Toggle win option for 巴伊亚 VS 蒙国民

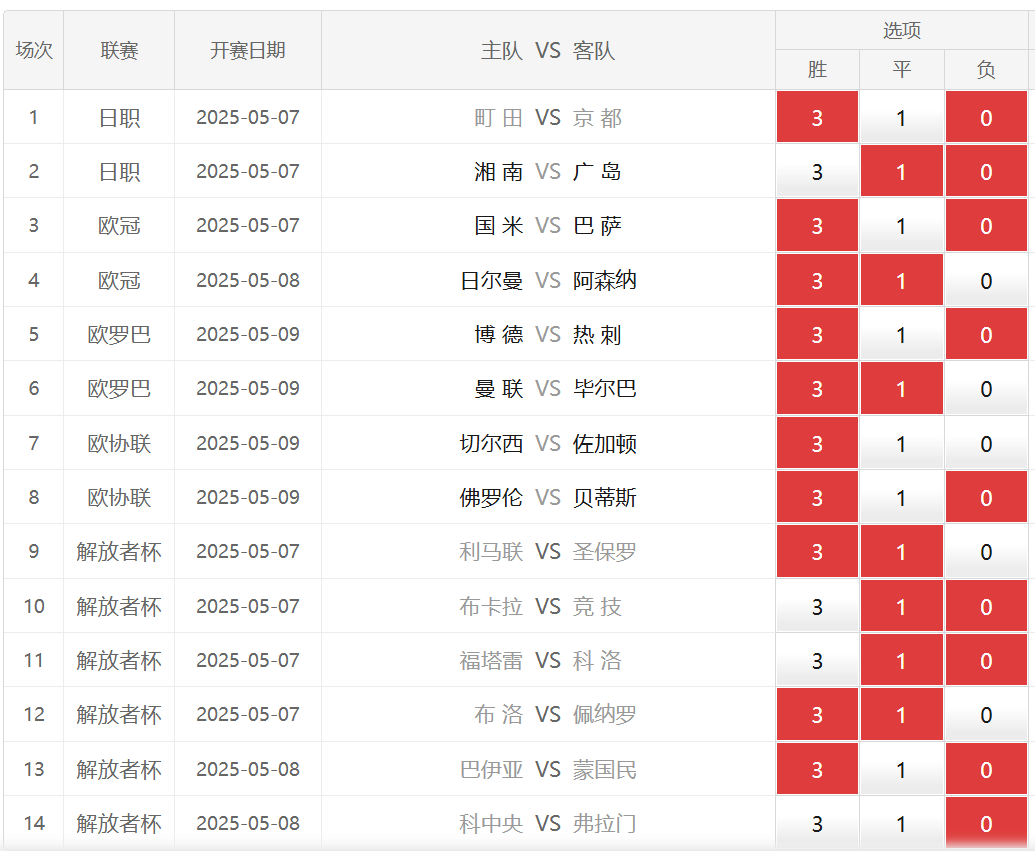click(x=817, y=770)
